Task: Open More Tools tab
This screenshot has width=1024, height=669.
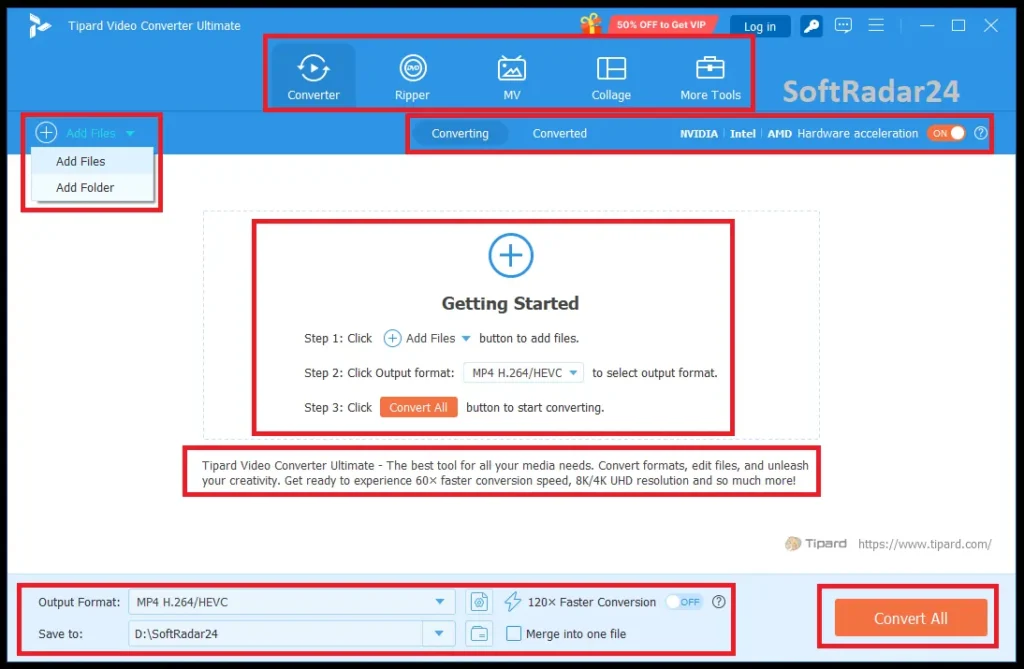Action: (x=710, y=76)
